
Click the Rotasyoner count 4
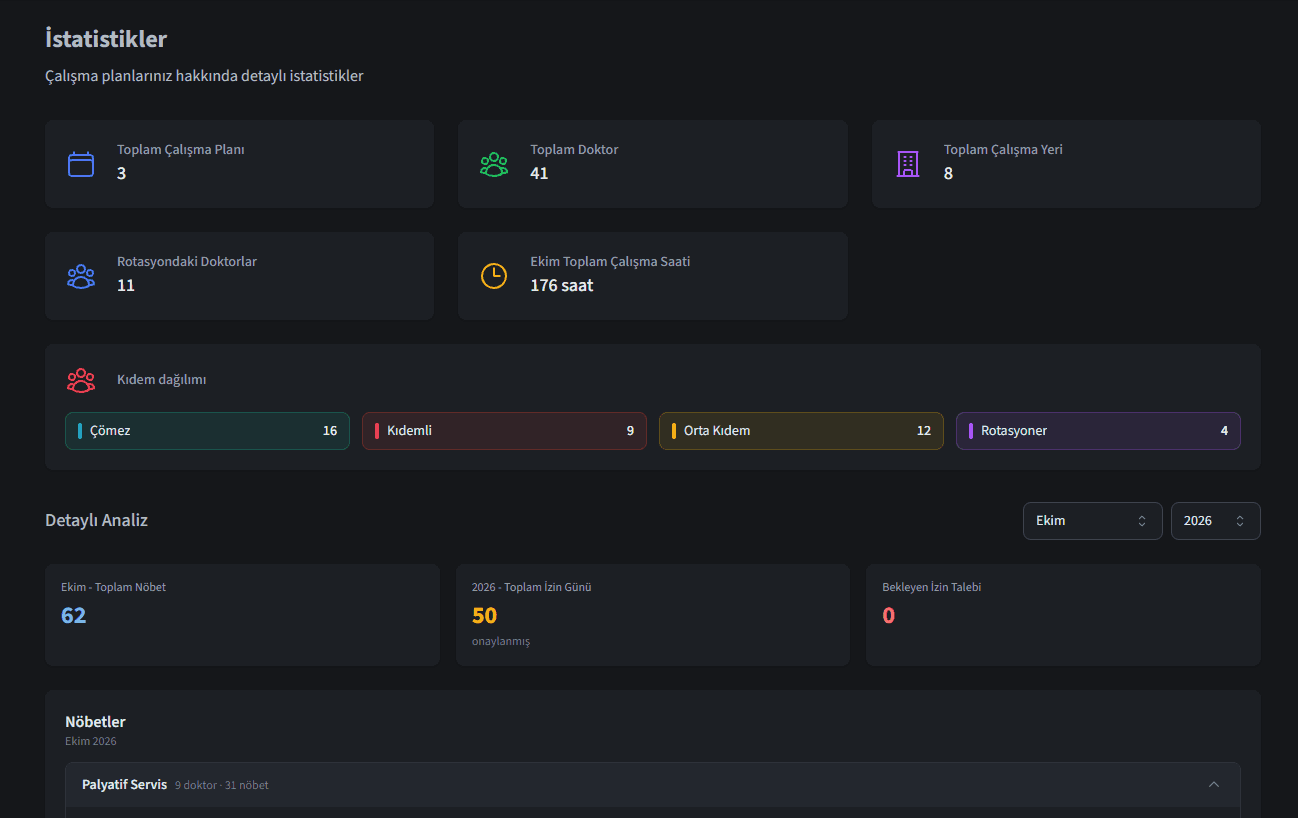(x=1224, y=431)
